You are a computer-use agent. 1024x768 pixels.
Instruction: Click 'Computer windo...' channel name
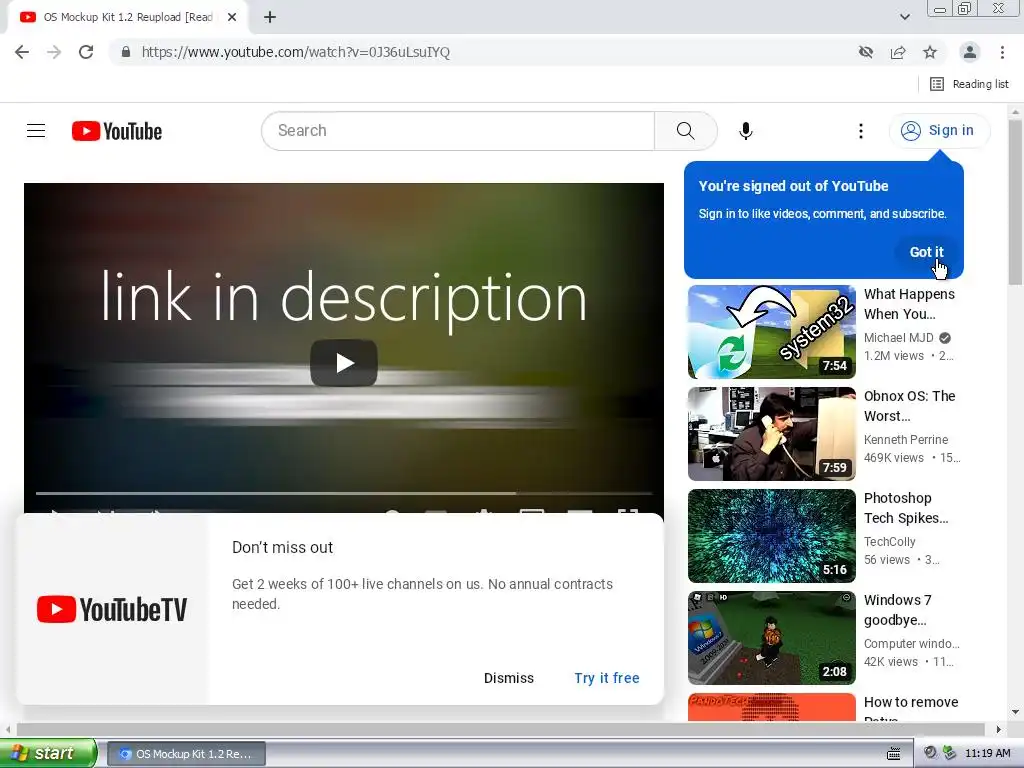[912, 643]
